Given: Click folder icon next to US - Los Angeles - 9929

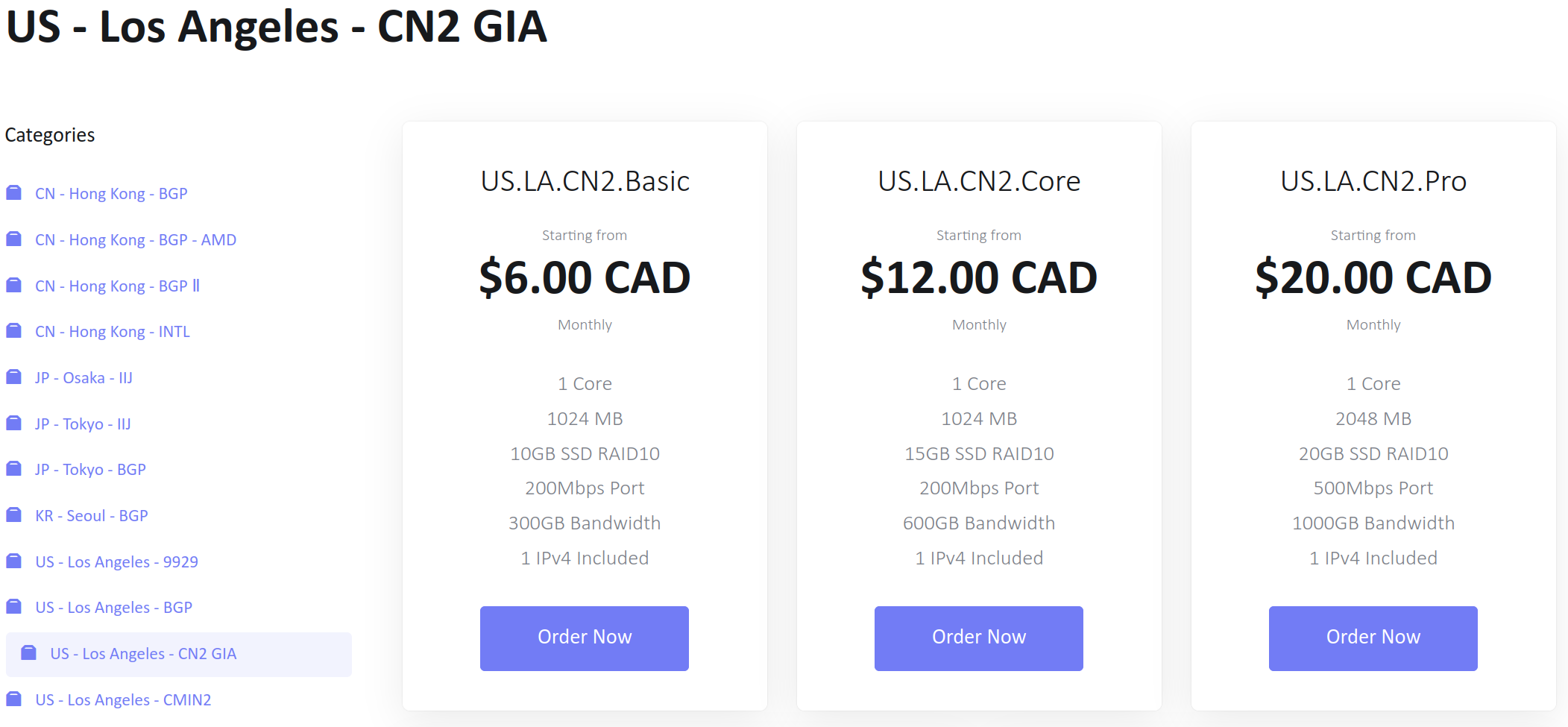Looking at the screenshot, I should 13,561.
